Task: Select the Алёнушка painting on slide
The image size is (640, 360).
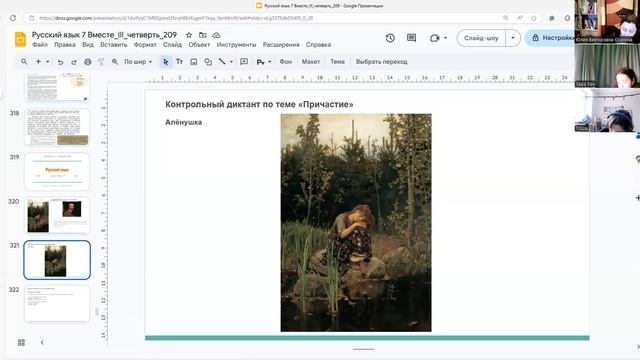Action: 356,222
